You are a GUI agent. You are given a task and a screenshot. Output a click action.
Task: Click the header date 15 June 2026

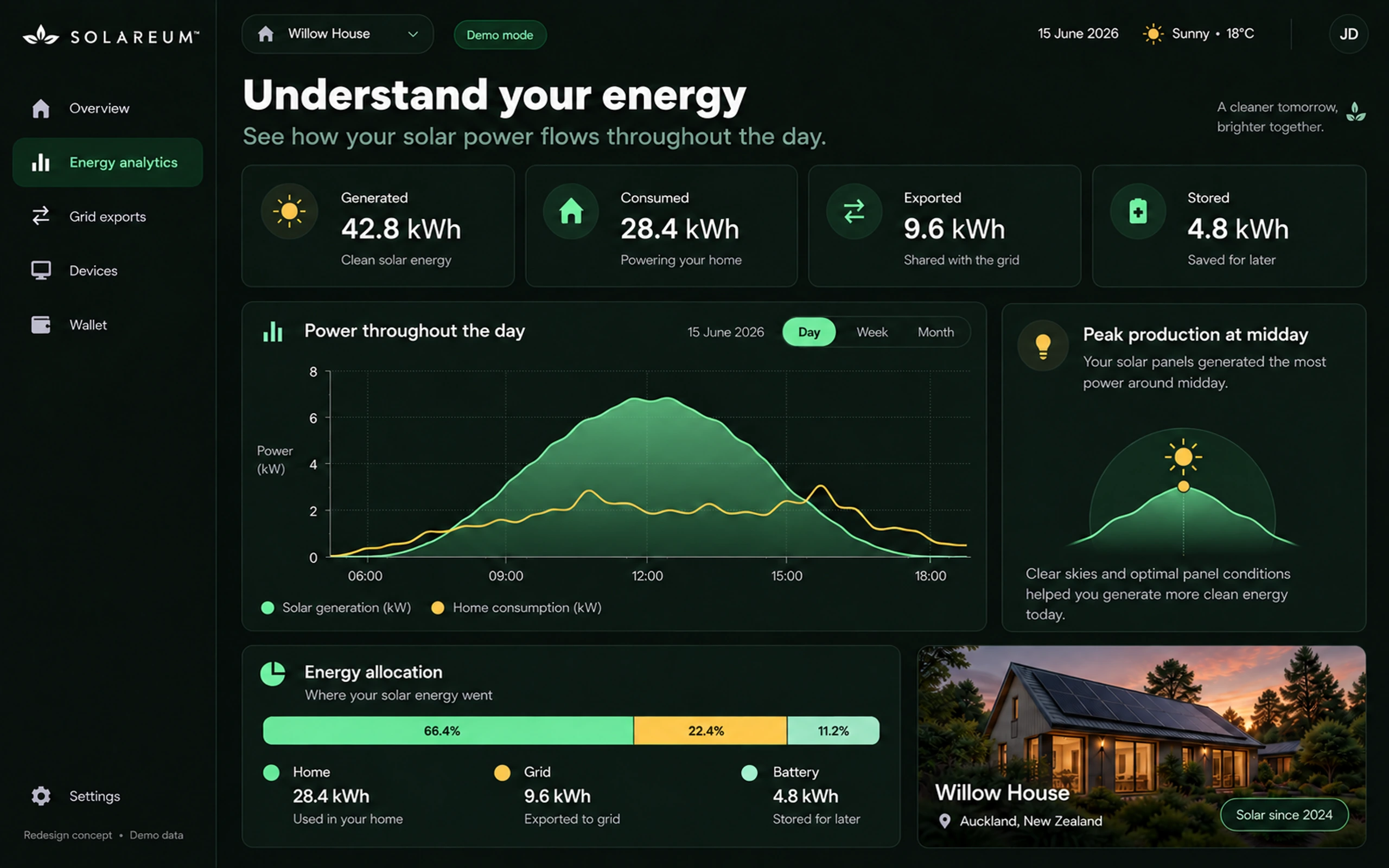coord(1078,34)
